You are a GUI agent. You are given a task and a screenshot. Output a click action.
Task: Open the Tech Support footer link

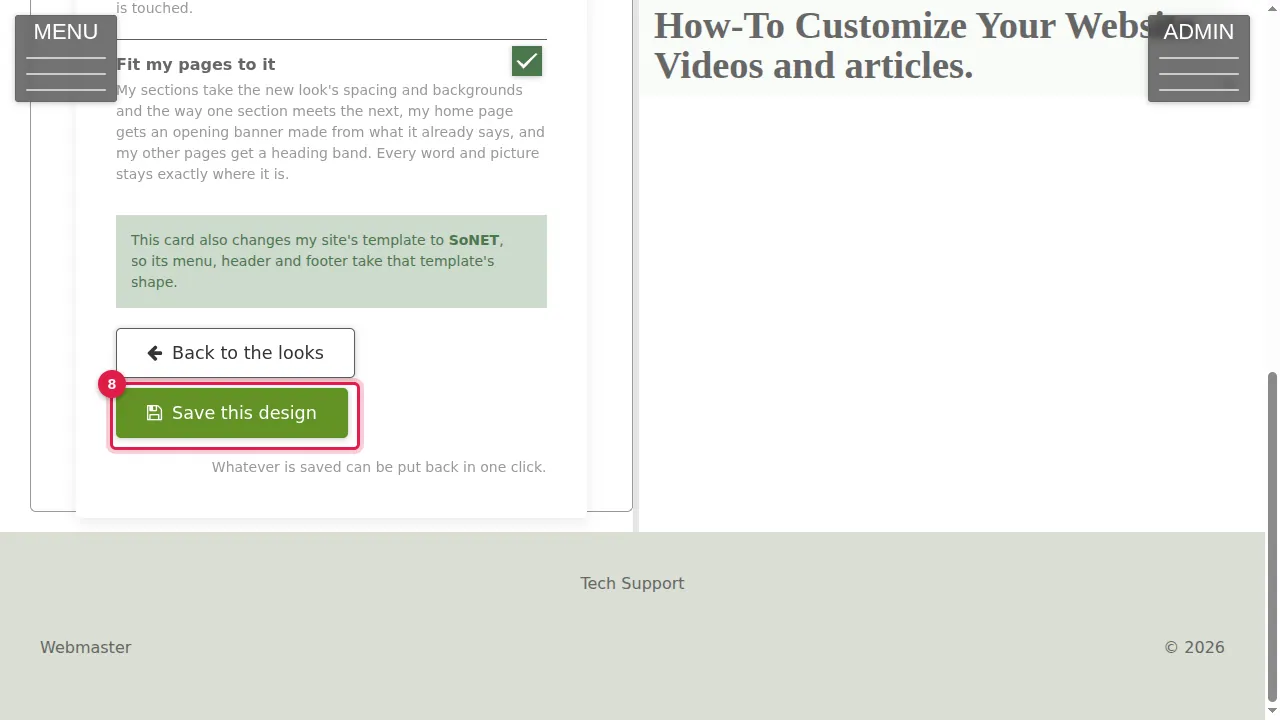click(632, 583)
